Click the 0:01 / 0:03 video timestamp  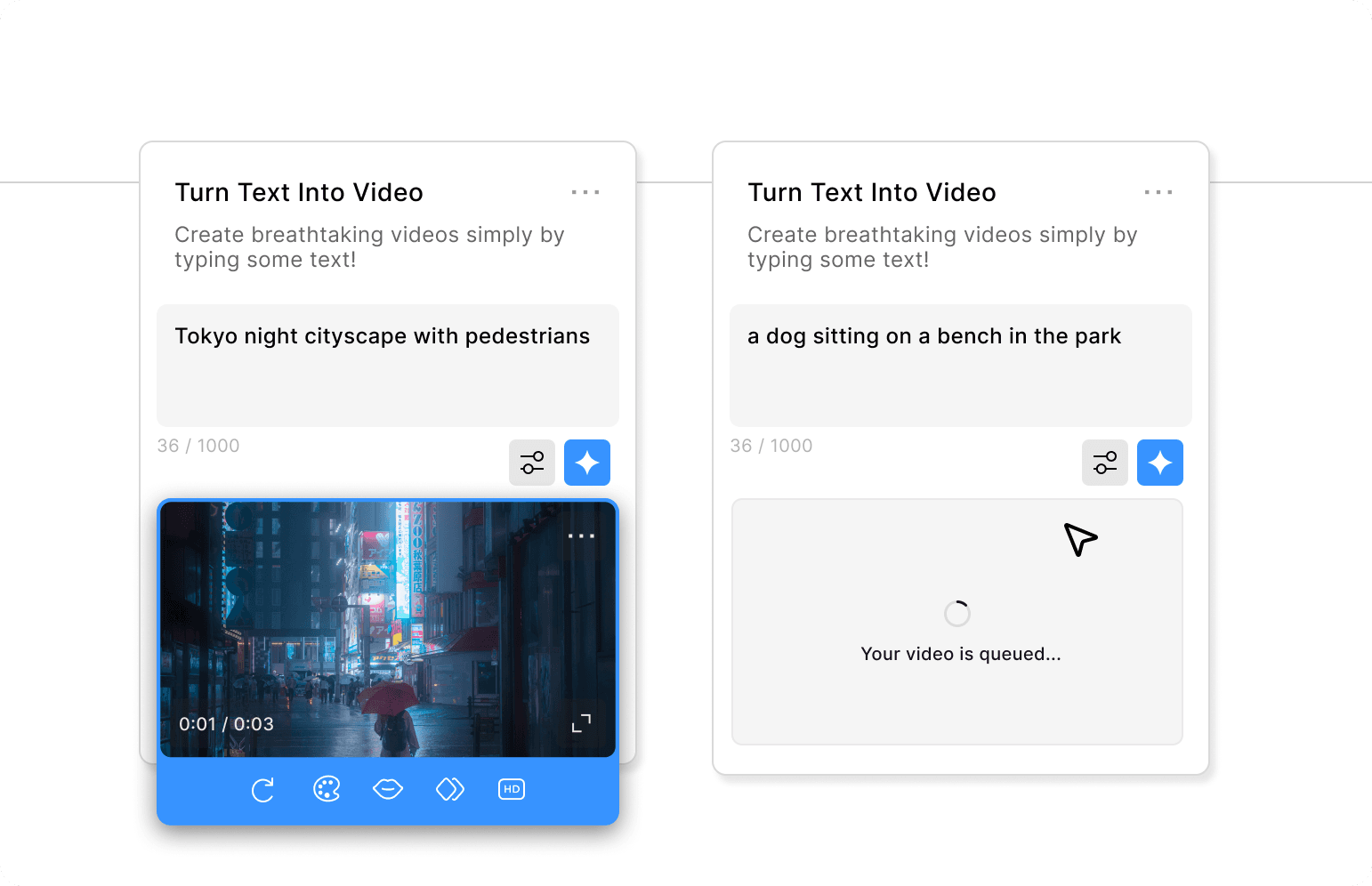pyautogui.click(x=226, y=724)
